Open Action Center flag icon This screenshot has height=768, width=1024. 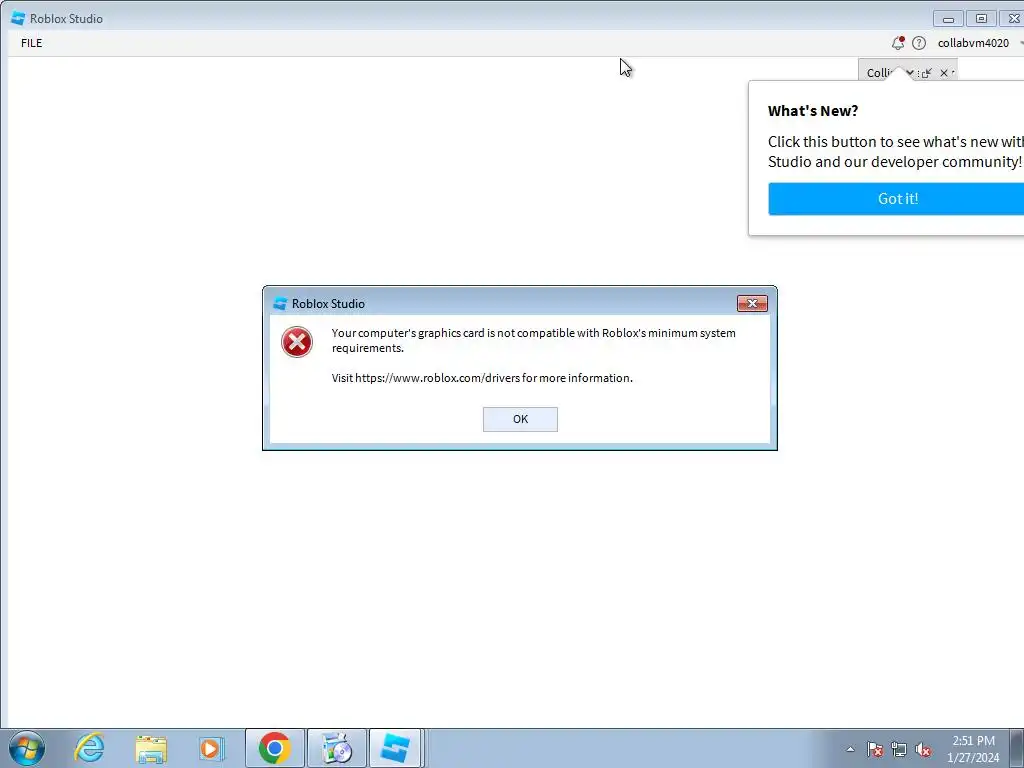coord(875,749)
